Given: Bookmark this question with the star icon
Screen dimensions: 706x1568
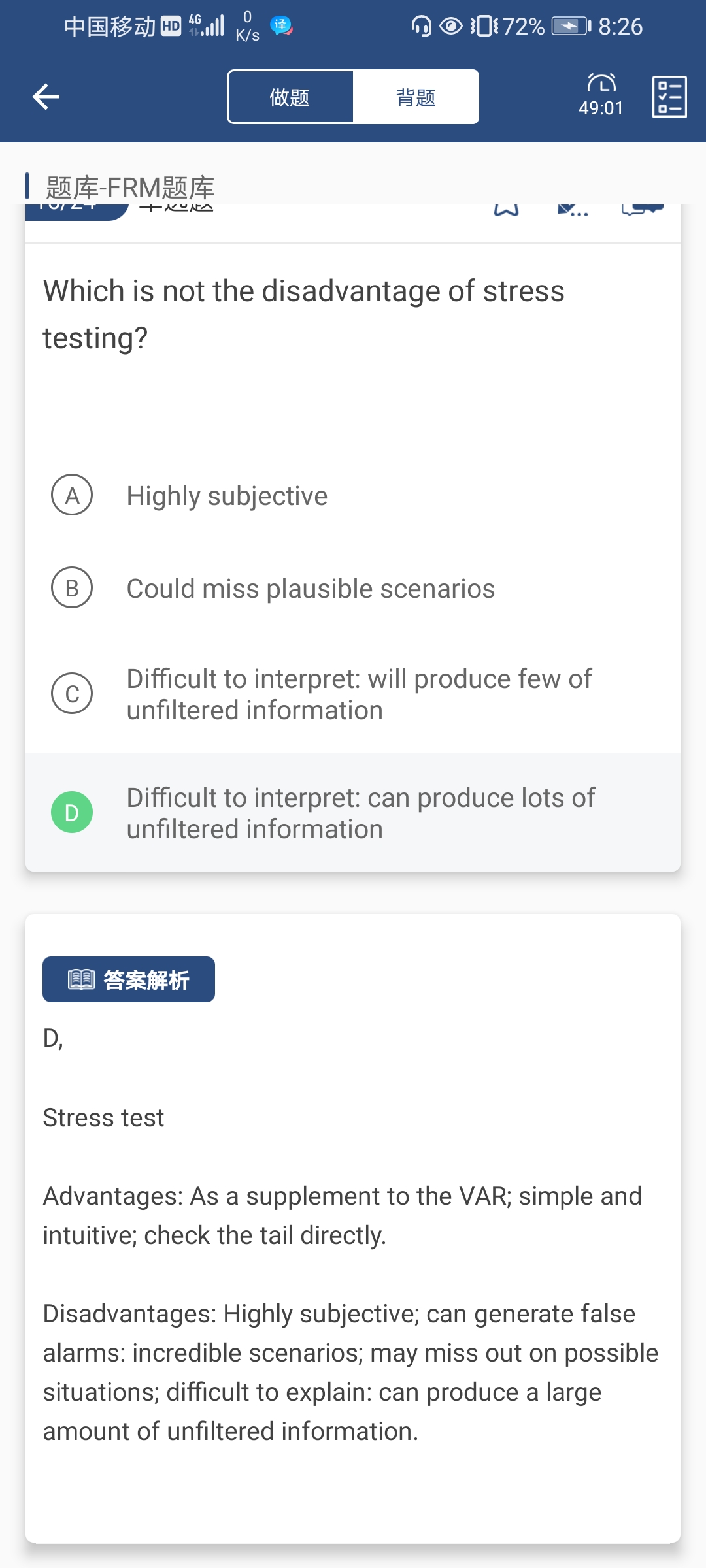Looking at the screenshot, I should pyautogui.click(x=506, y=210).
